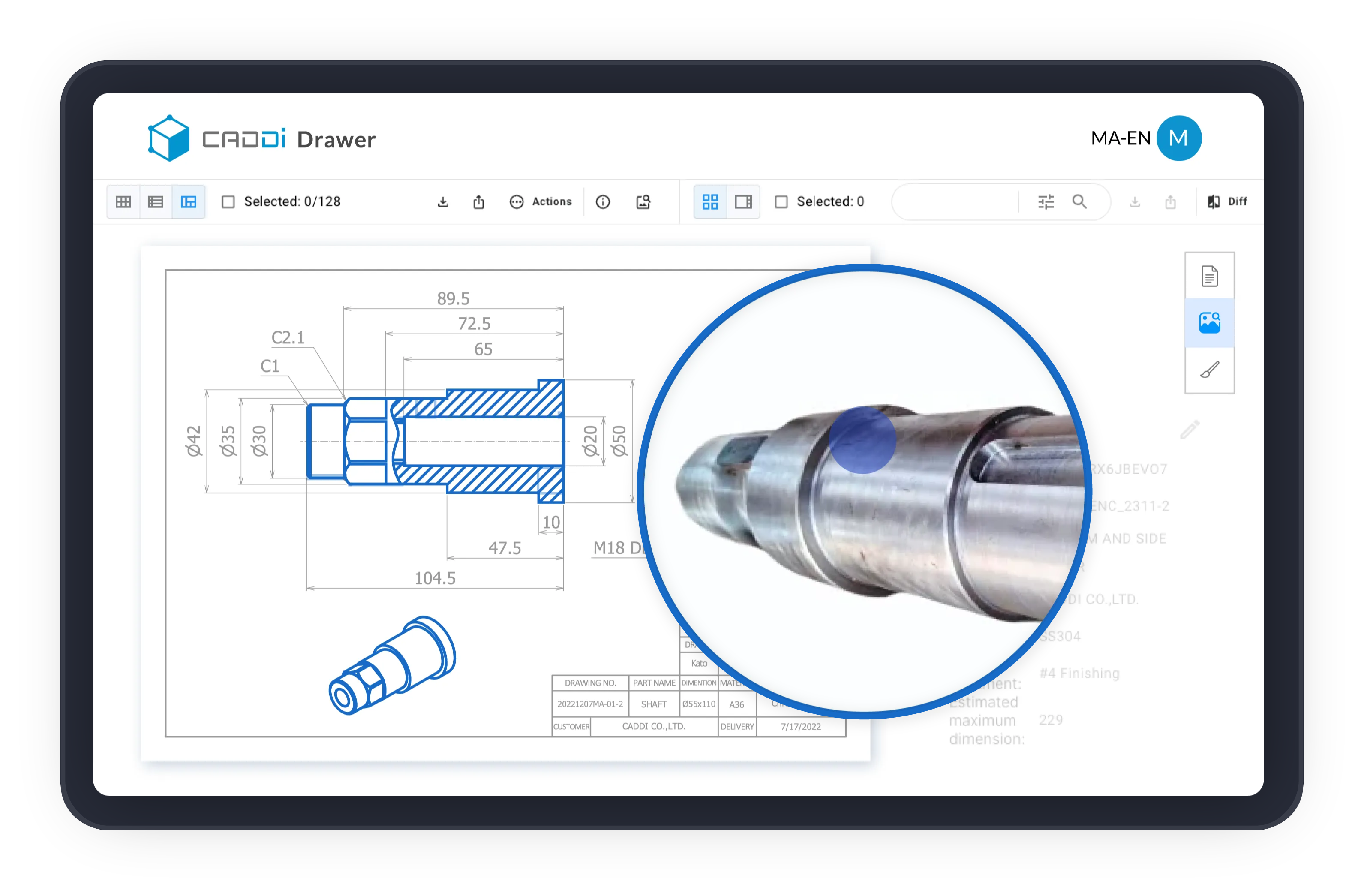Screen dimensions: 1364x896
Task: Select the image tab in the side panel
Action: click(x=1209, y=323)
